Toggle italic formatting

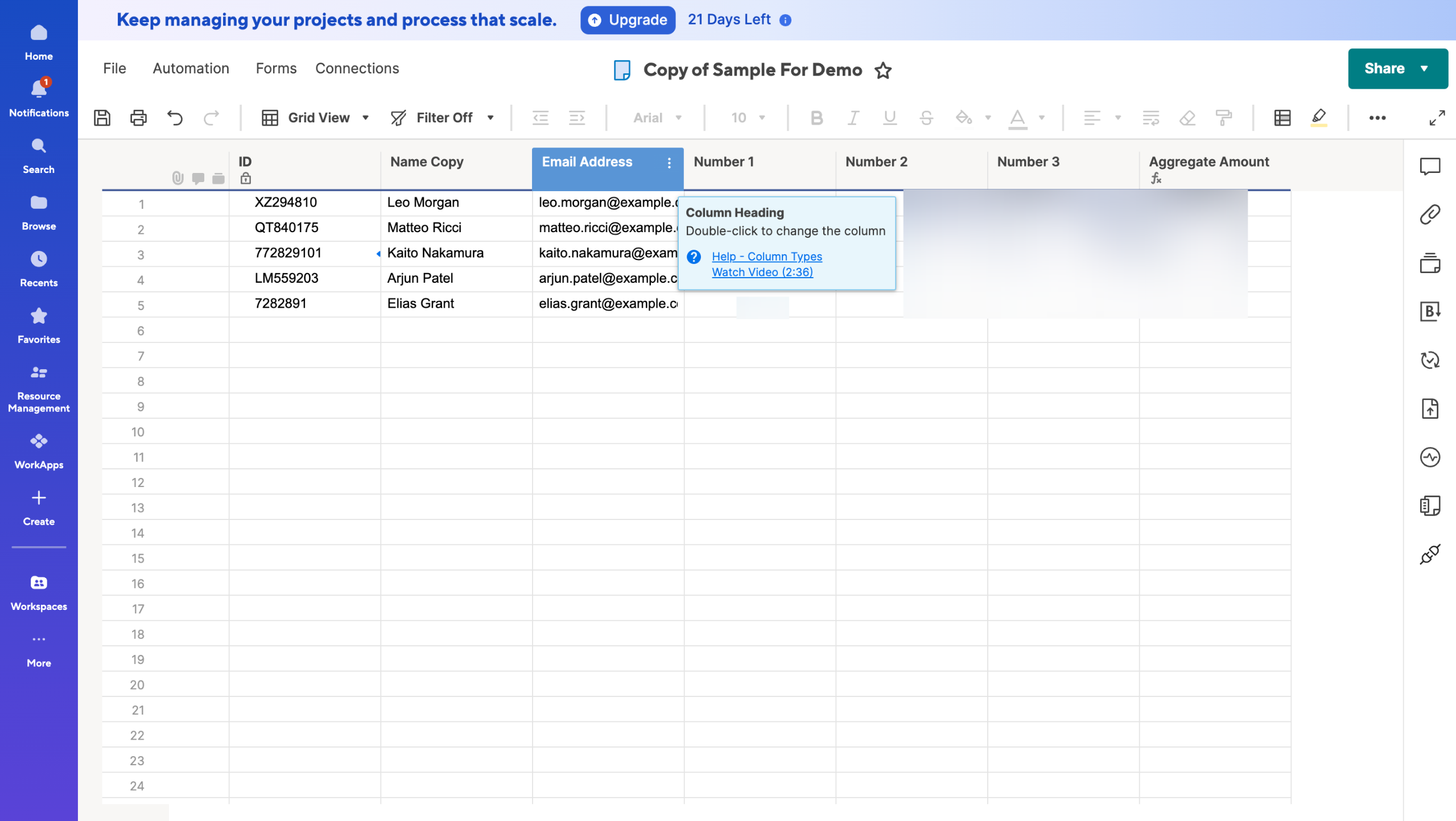853,118
